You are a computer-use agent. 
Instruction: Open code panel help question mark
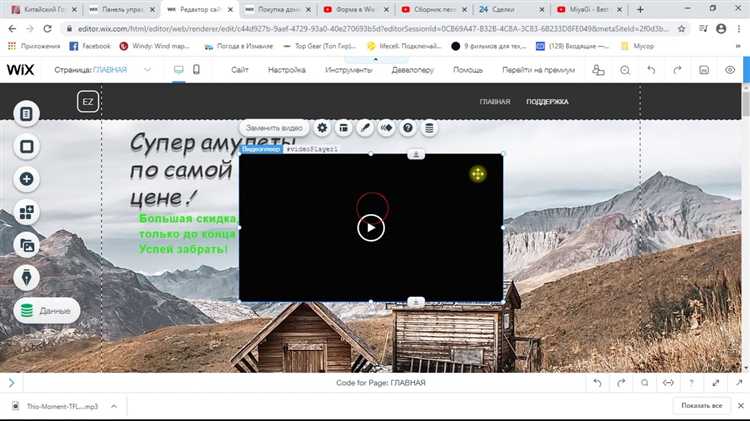(x=691, y=383)
